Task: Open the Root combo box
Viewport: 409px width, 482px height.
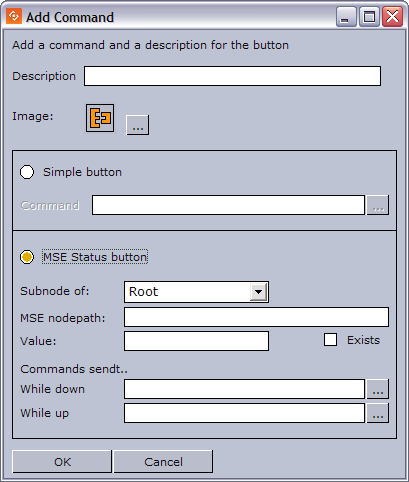Action: click(x=196, y=292)
